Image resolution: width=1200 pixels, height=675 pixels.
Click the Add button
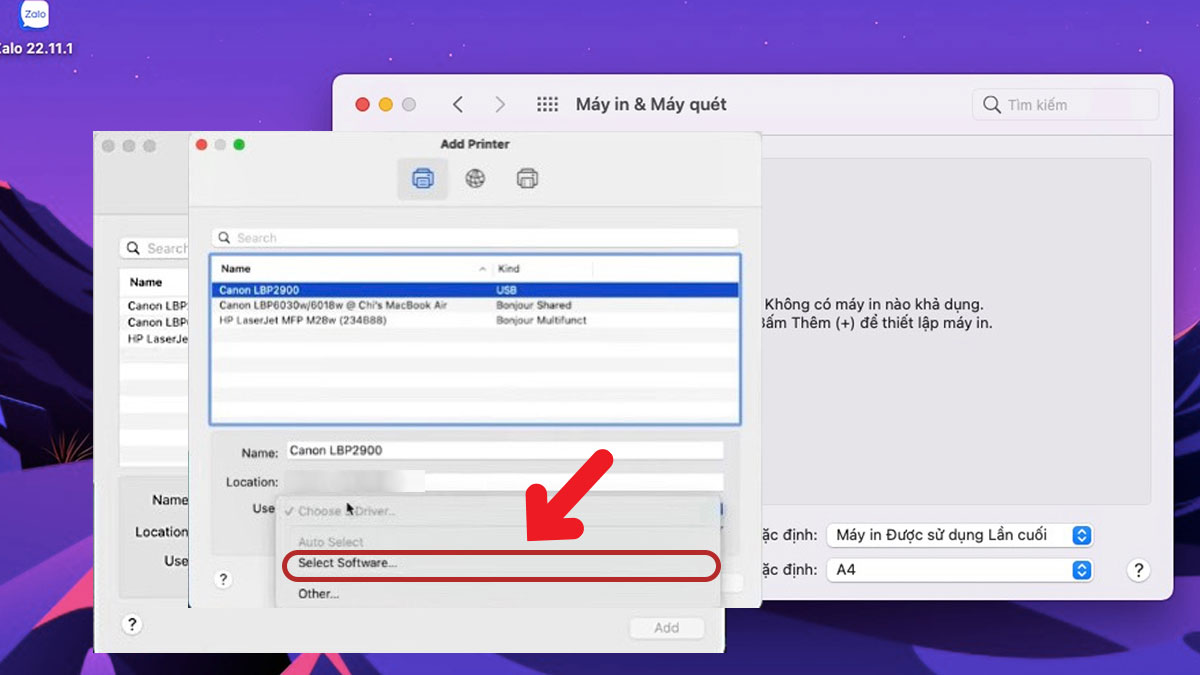[x=666, y=627]
